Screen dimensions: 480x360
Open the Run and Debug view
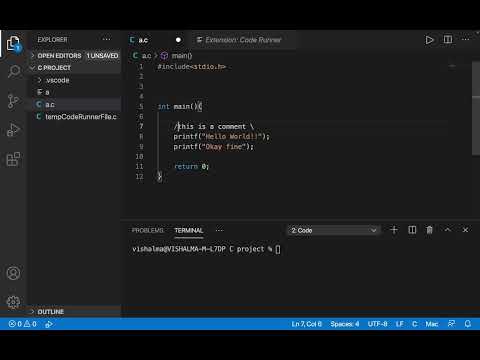(13, 130)
